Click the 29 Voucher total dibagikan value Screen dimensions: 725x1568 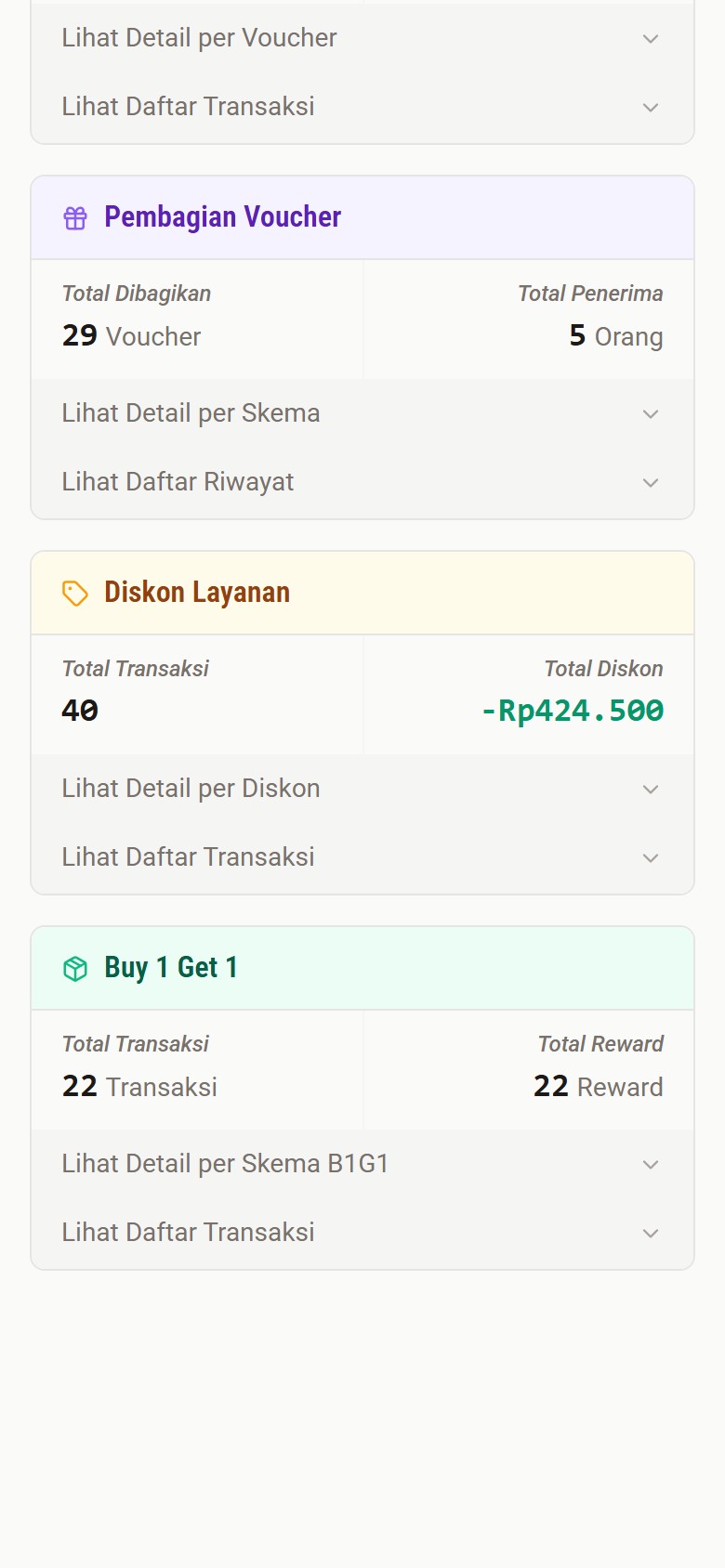(x=131, y=336)
